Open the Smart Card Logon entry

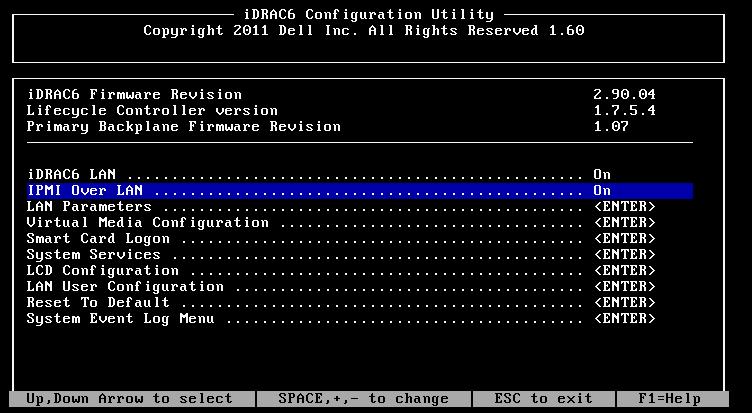tap(98, 238)
